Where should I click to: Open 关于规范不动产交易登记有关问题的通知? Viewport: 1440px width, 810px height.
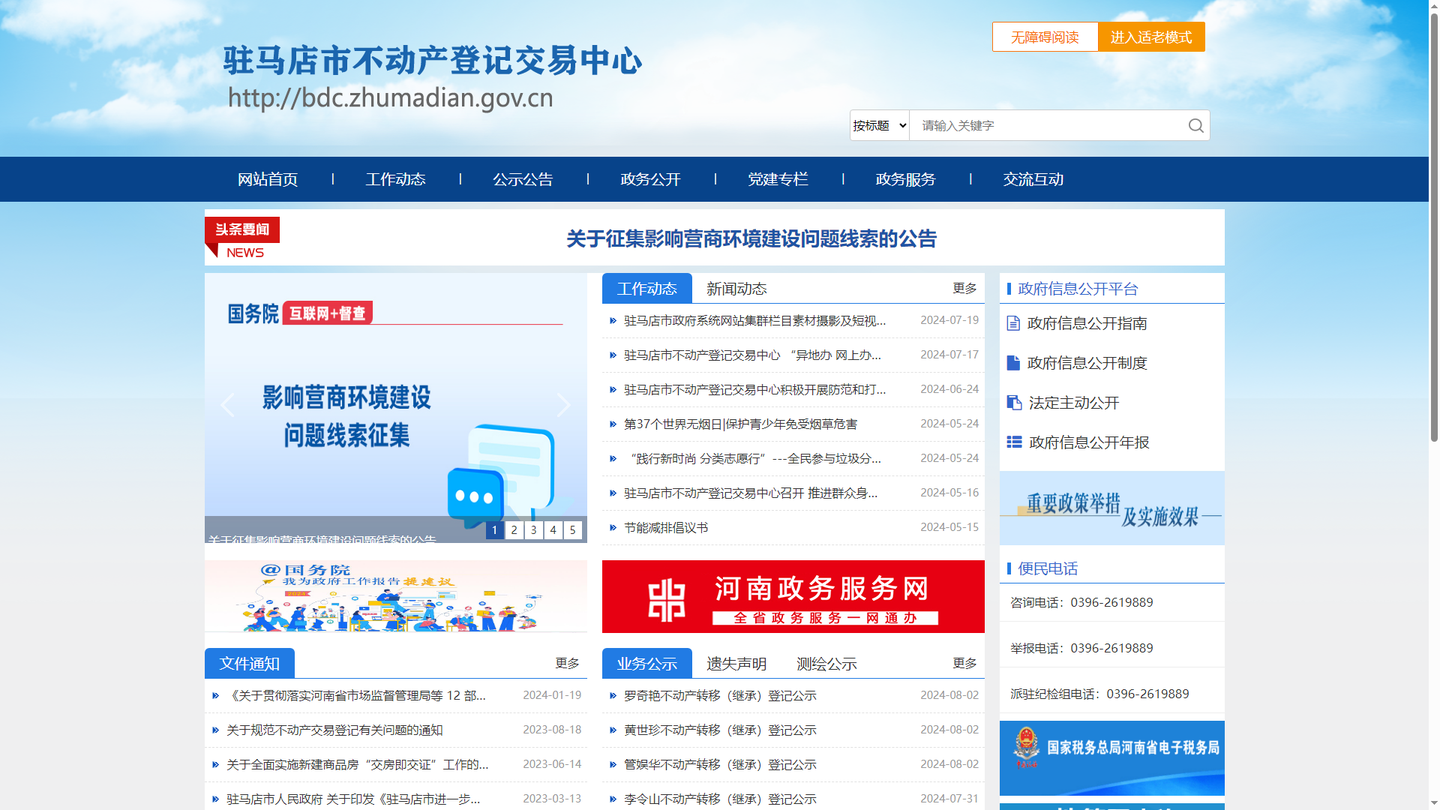point(334,730)
